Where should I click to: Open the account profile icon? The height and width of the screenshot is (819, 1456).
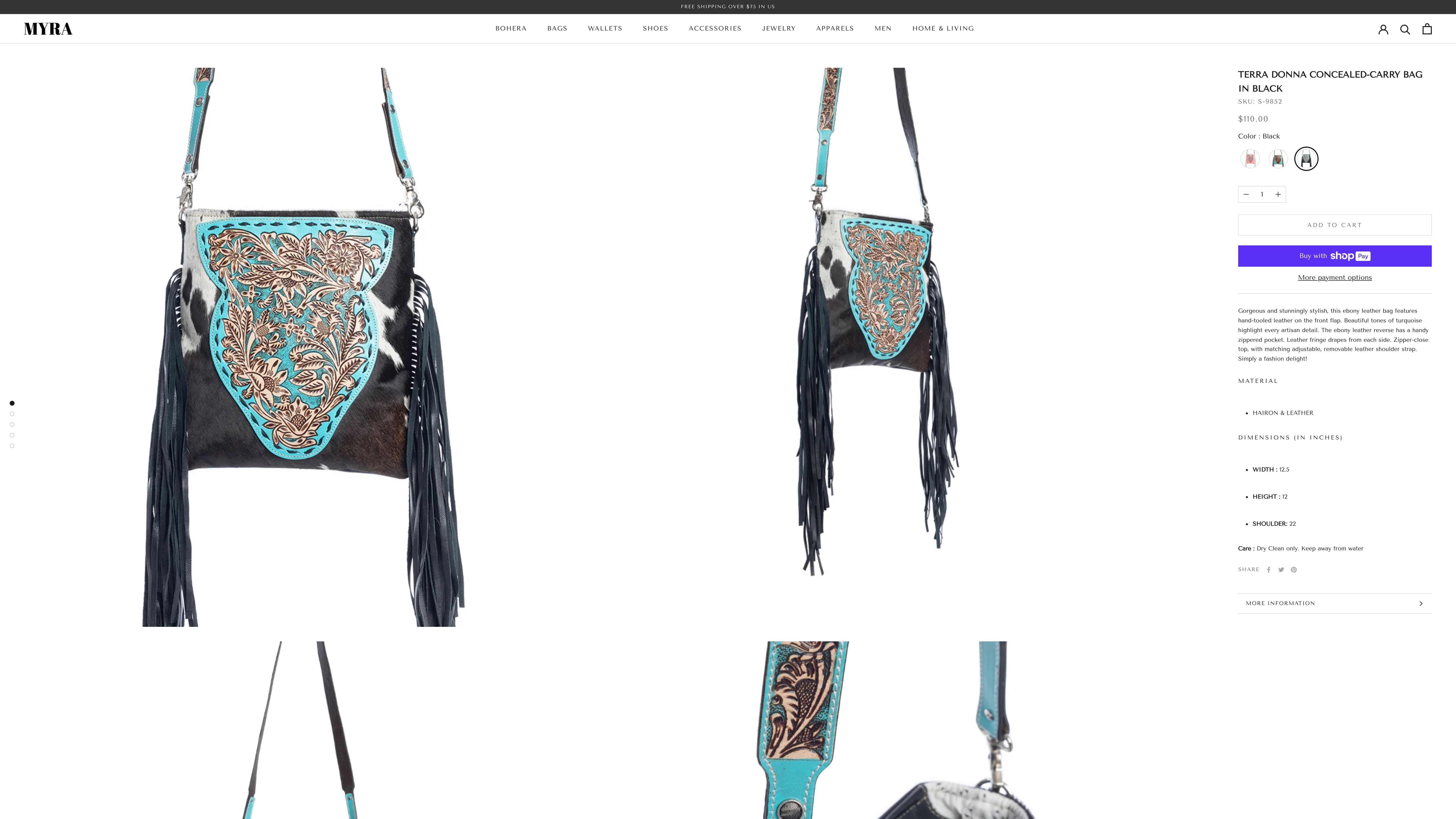click(1383, 29)
